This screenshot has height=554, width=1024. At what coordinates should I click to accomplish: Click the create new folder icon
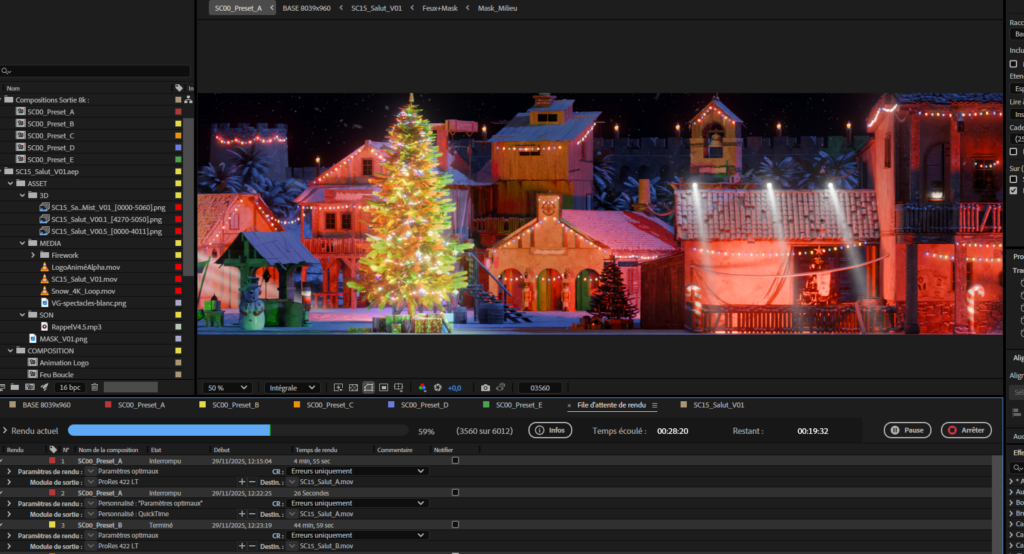pos(14,387)
